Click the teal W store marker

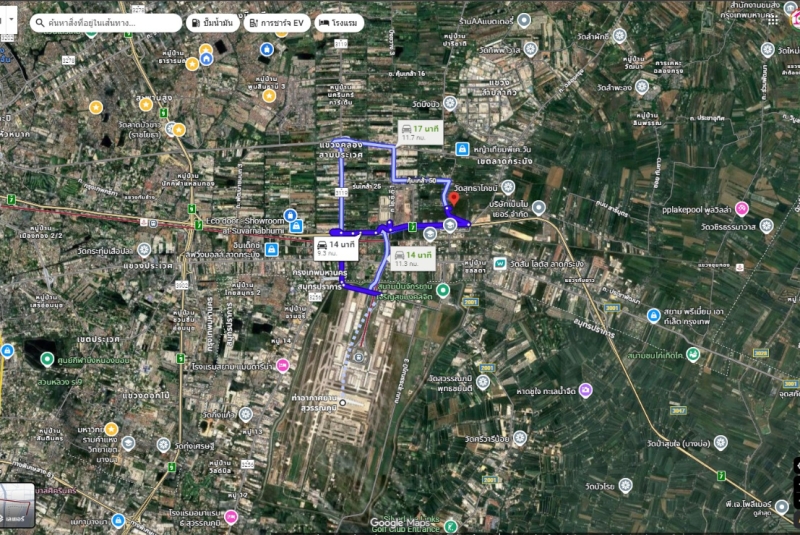coord(499,263)
